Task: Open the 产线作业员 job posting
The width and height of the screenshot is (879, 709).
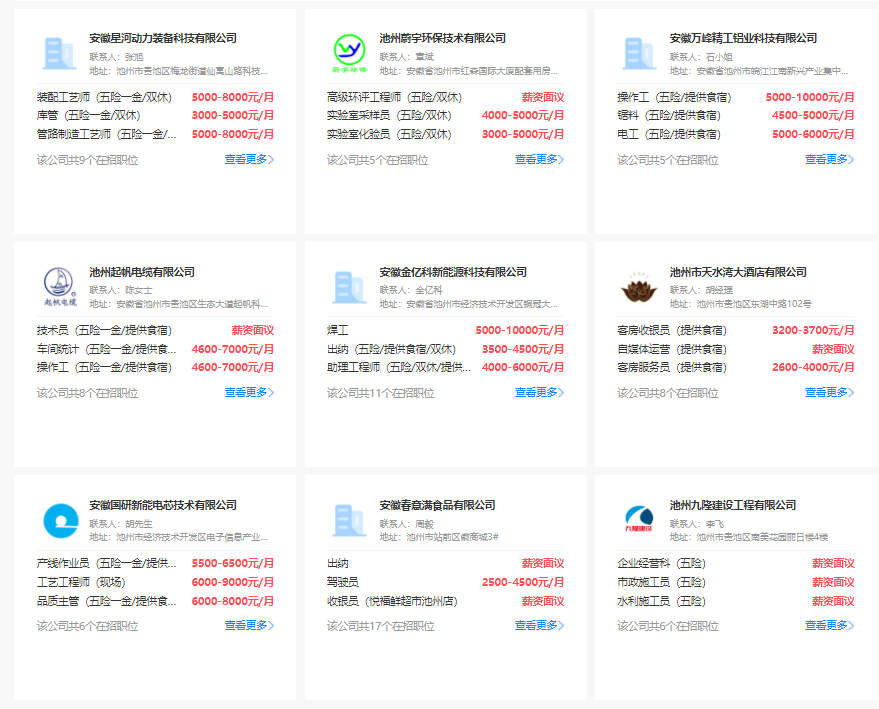Action: pyautogui.click(x=107, y=563)
